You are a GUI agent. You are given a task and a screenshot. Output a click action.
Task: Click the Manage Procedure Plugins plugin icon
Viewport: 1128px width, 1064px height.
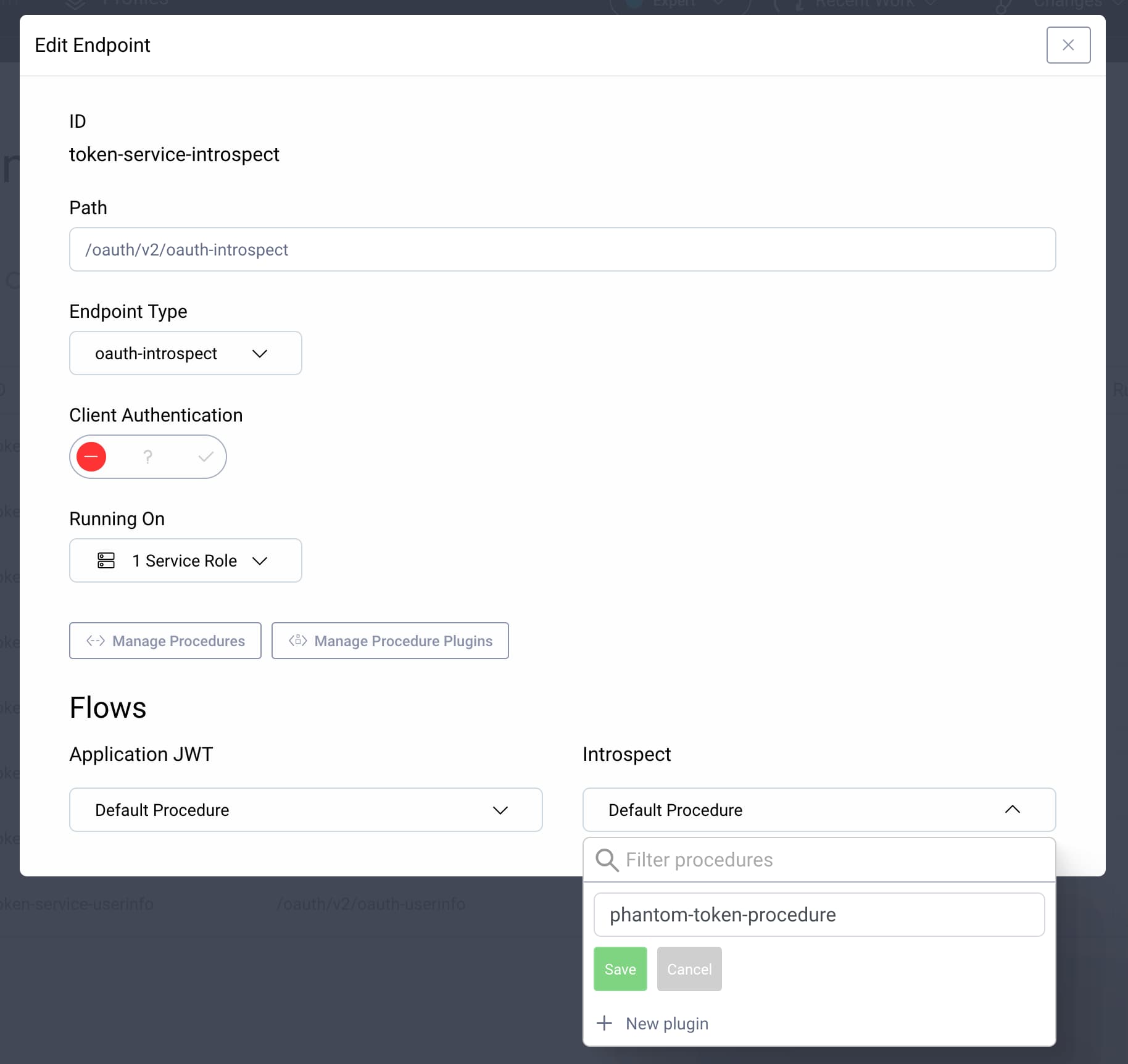tap(298, 641)
